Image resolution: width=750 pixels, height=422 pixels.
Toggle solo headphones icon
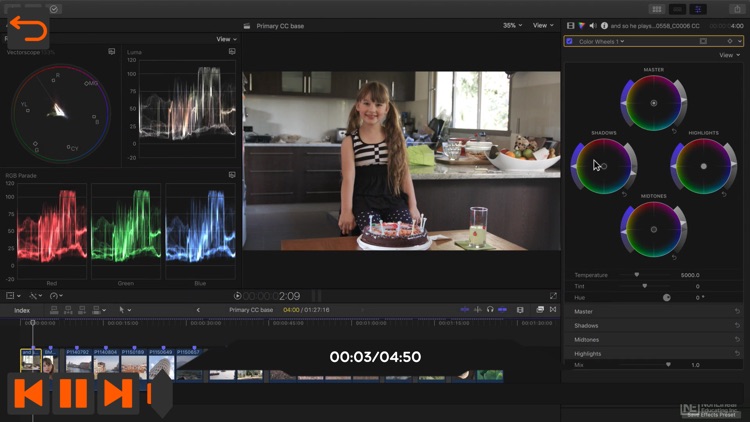pos(490,310)
